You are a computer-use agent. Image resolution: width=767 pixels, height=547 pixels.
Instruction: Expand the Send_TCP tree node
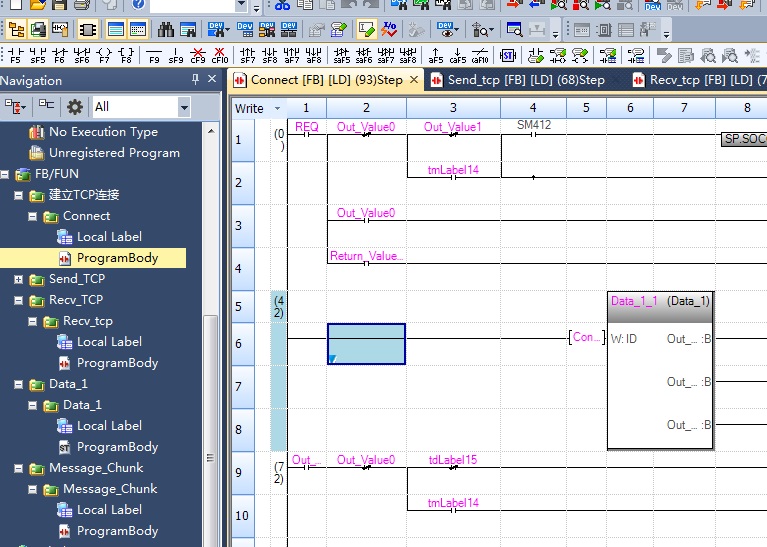[19, 279]
